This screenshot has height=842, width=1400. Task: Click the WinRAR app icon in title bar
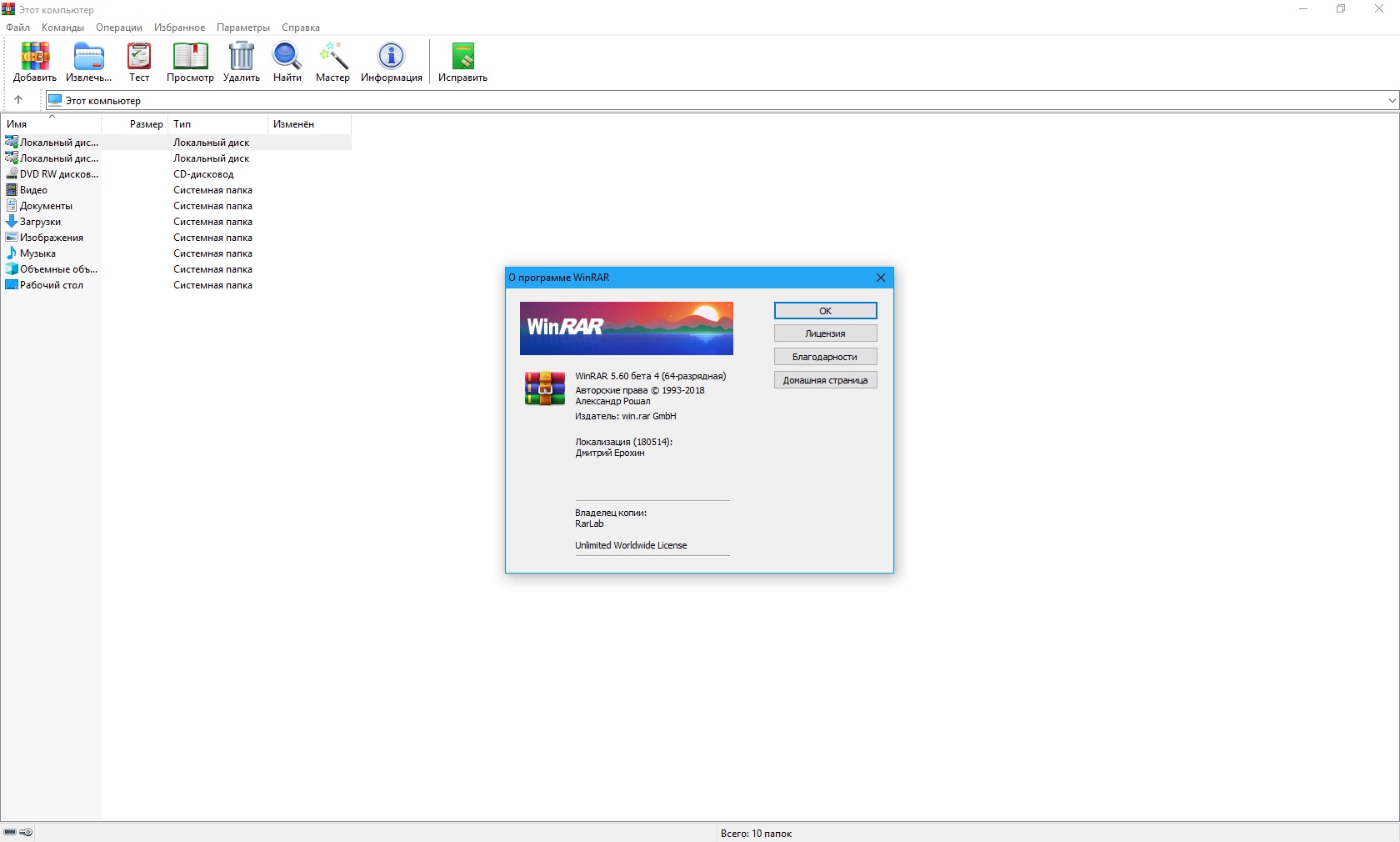(x=8, y=9)
